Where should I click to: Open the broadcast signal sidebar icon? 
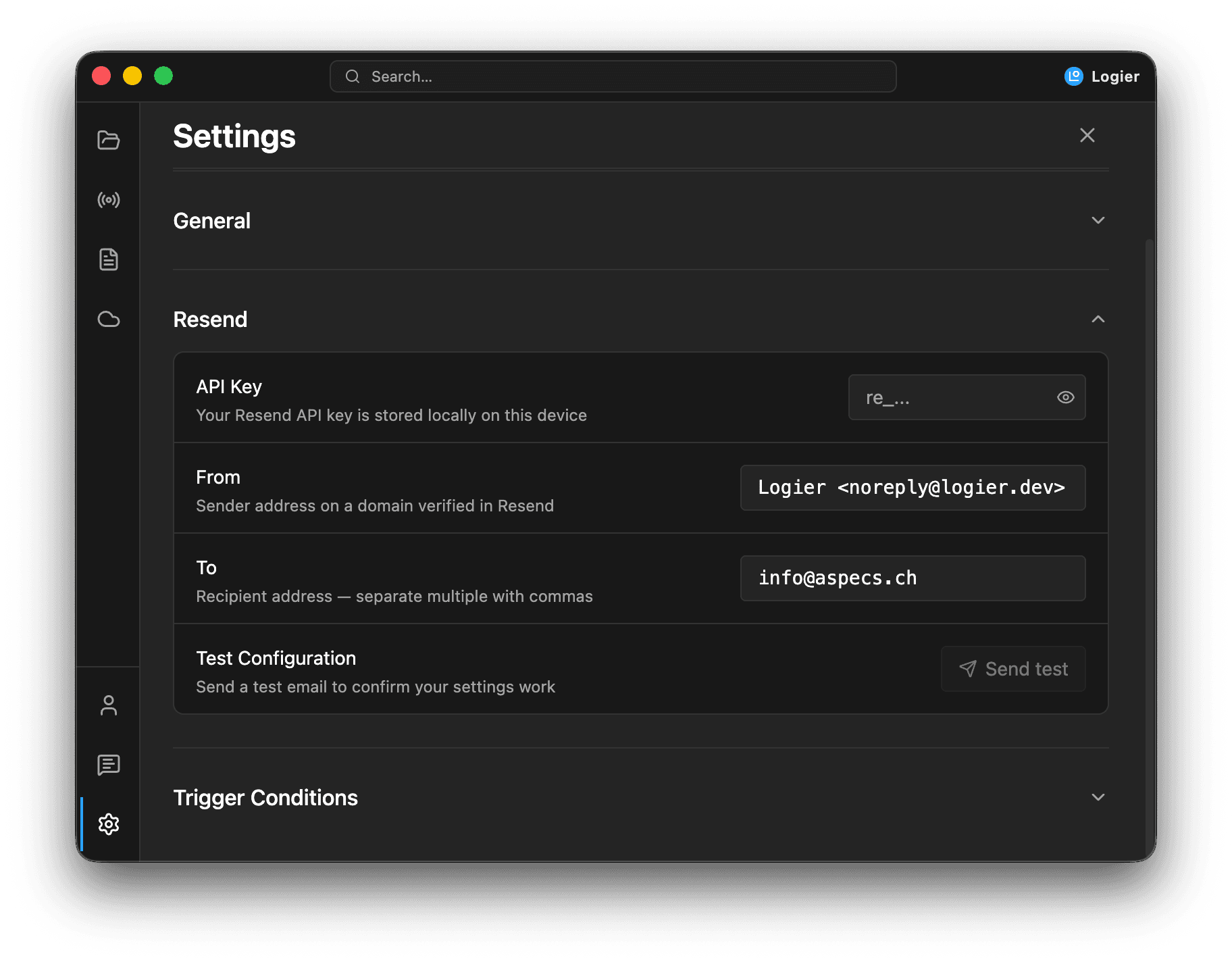click(108, 200)
